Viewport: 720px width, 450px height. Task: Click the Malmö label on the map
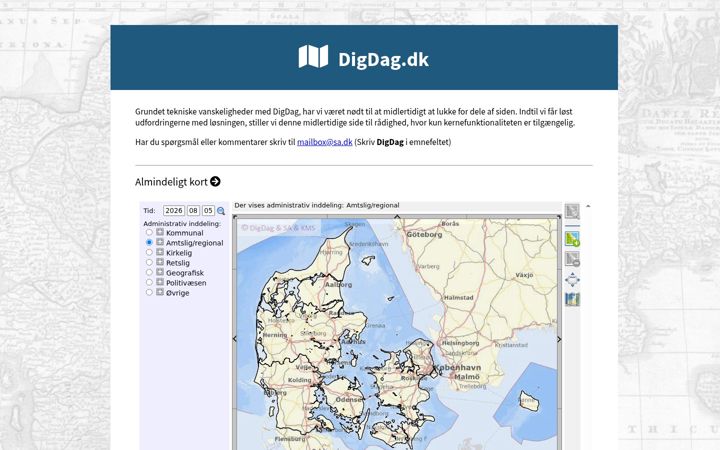[x=467, y=377]
